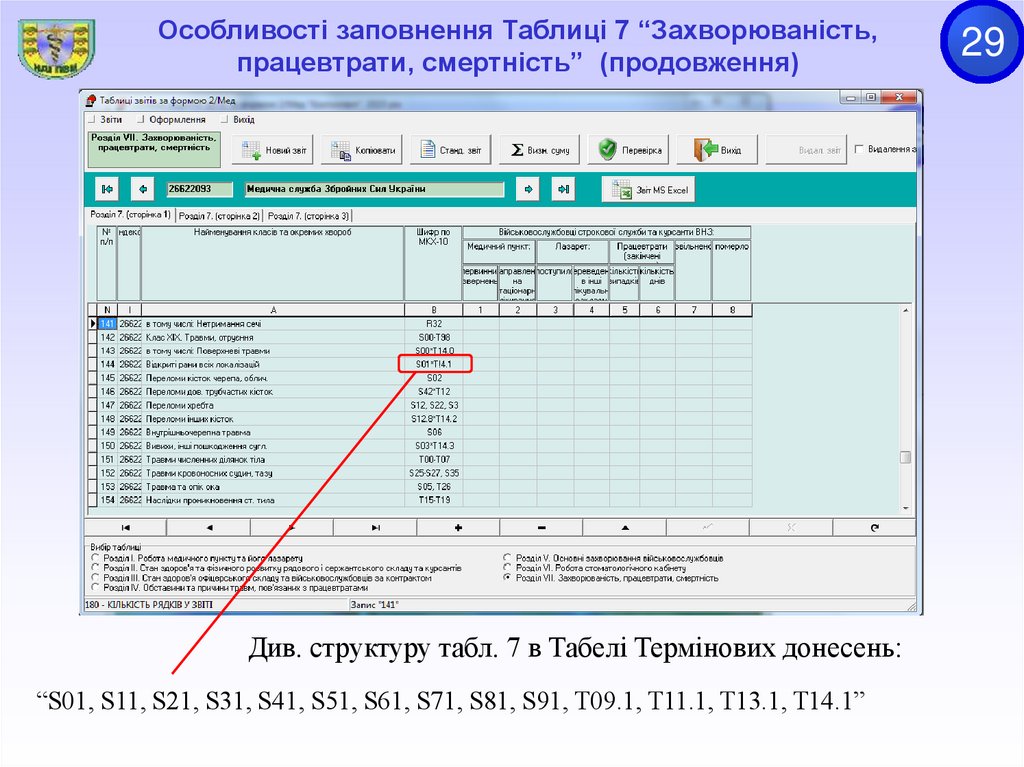Select Розділ I. Робота медичного пункту radio
Screen dimensions: 1024x767
[95, 558]
